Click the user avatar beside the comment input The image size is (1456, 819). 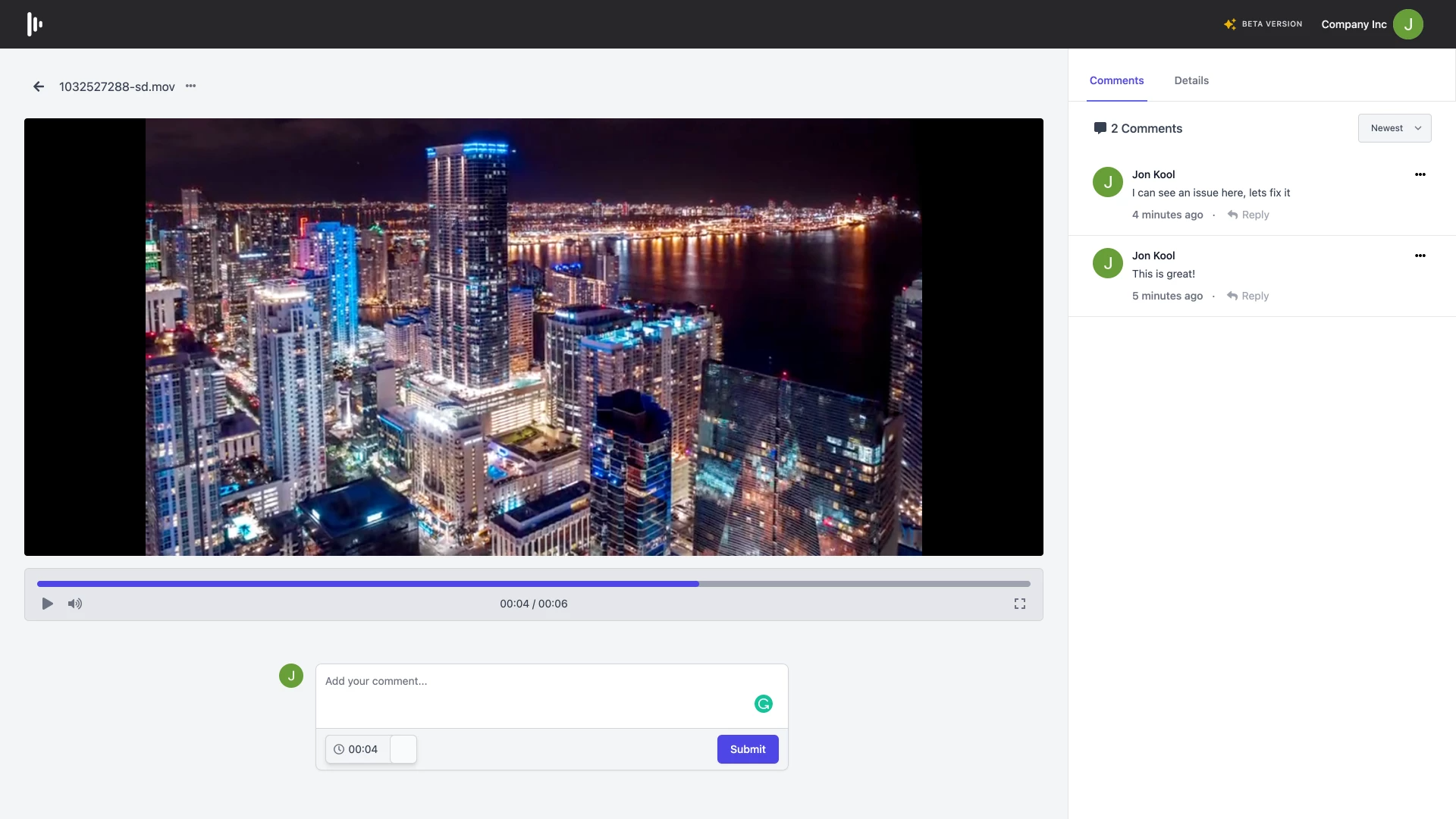291,676
